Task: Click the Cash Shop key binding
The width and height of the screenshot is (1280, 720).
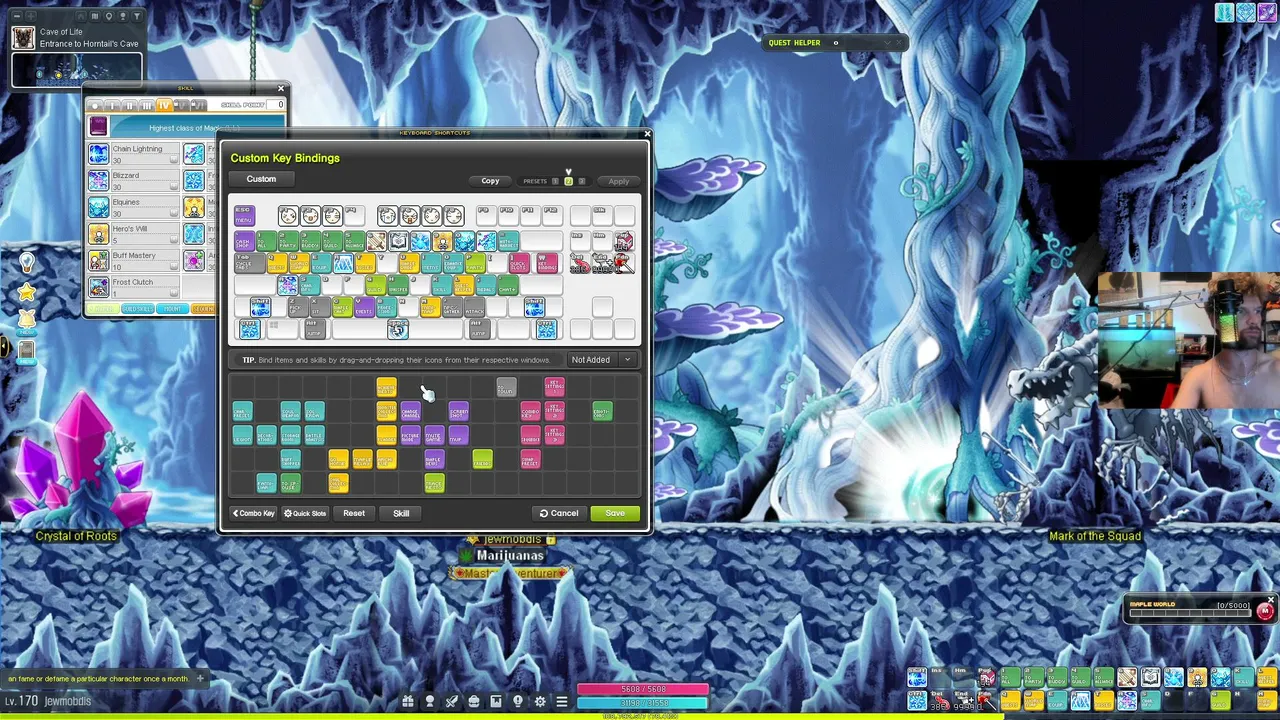Action: pos(244,241)
